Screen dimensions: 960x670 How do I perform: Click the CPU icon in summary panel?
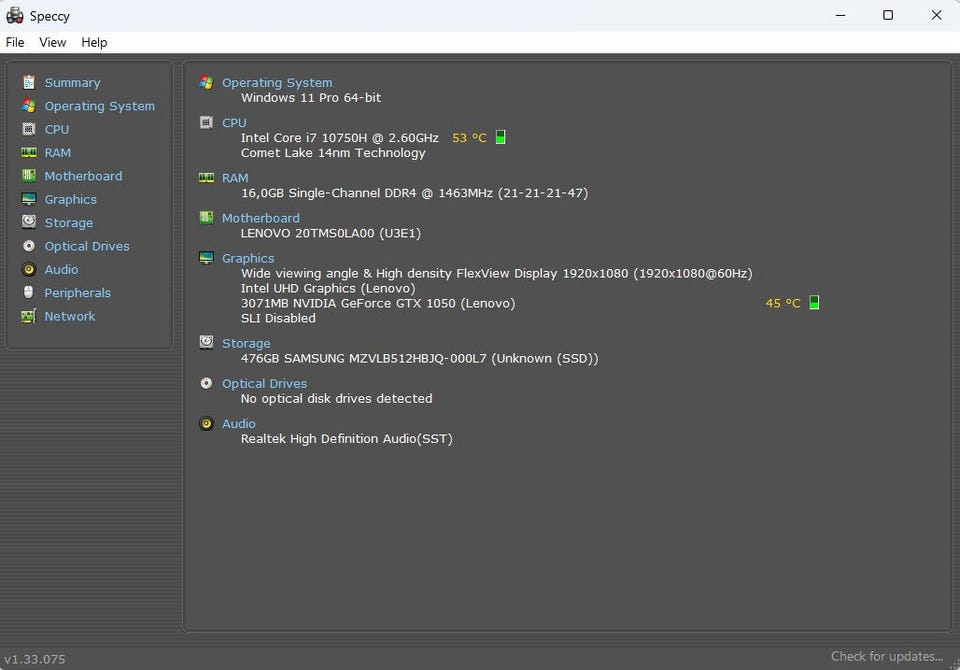(206, 122)
